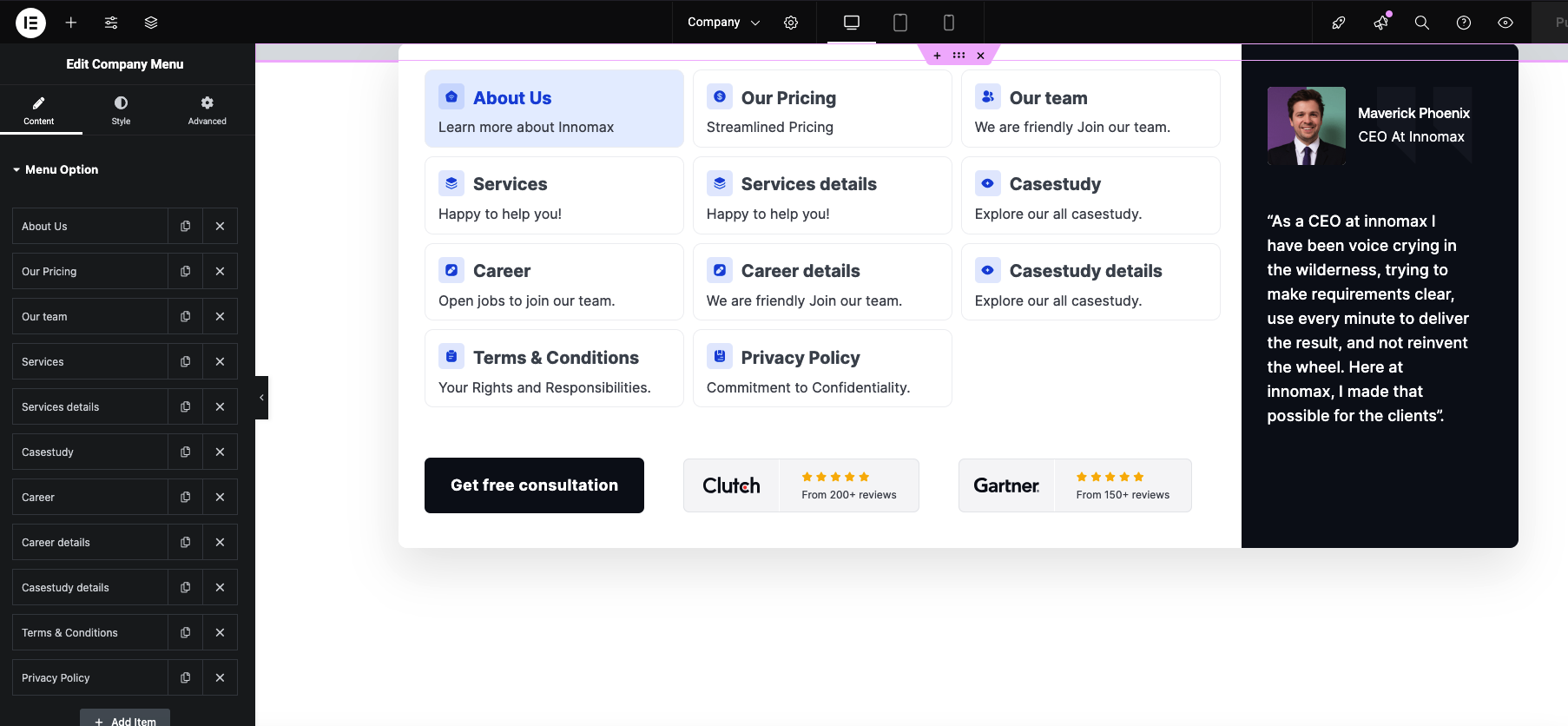Open the Help question mark icon
The height and width of the screenshot is (726, 1568).
pyautogui.click(x=1463, y=23)
